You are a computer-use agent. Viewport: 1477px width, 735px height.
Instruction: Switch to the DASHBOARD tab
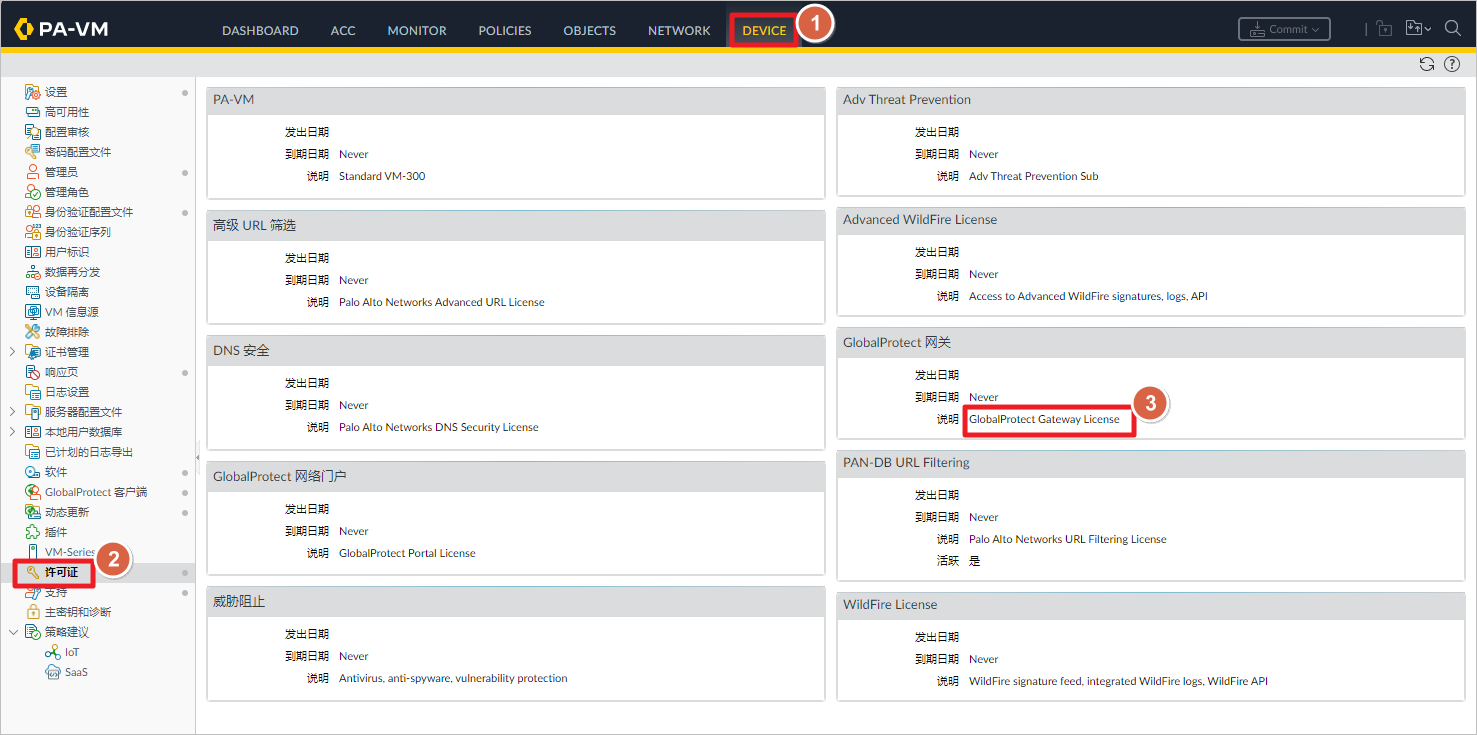pos(260,30)
